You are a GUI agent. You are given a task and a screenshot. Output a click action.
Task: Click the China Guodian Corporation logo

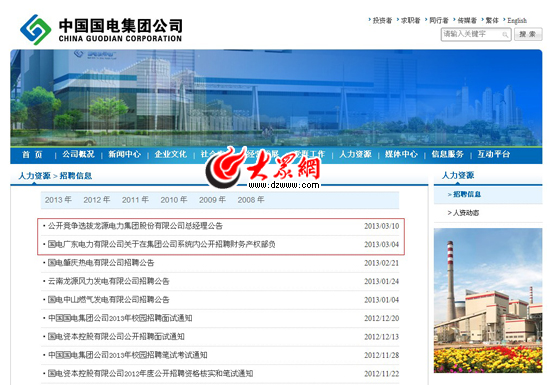[x=101, y=29]
